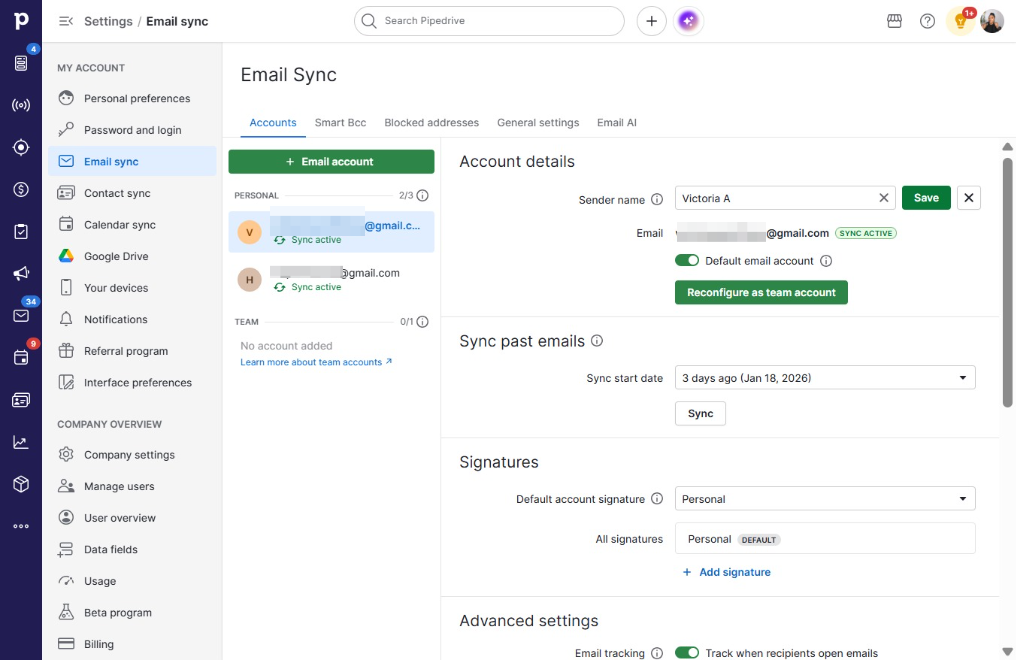Click the Sender name info icon
This screenshot has height=660, width=1016.
point(657,199)
